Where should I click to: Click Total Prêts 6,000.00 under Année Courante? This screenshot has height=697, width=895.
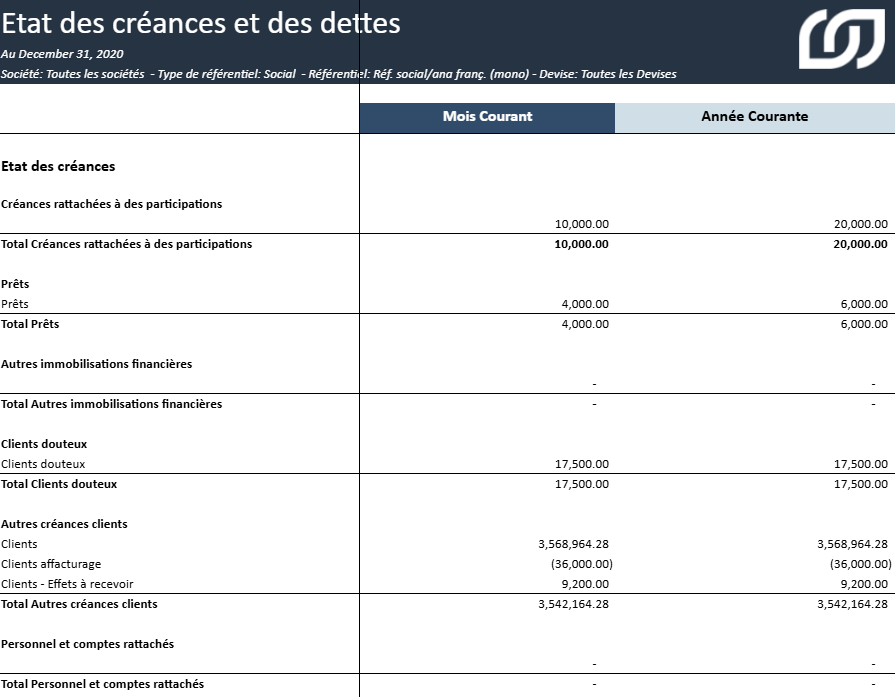point(864,324)
